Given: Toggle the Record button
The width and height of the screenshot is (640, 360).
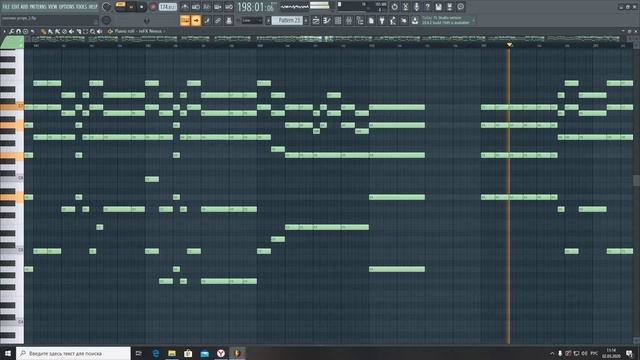Looking at the screenshot, I should click(x=153, y=7).
